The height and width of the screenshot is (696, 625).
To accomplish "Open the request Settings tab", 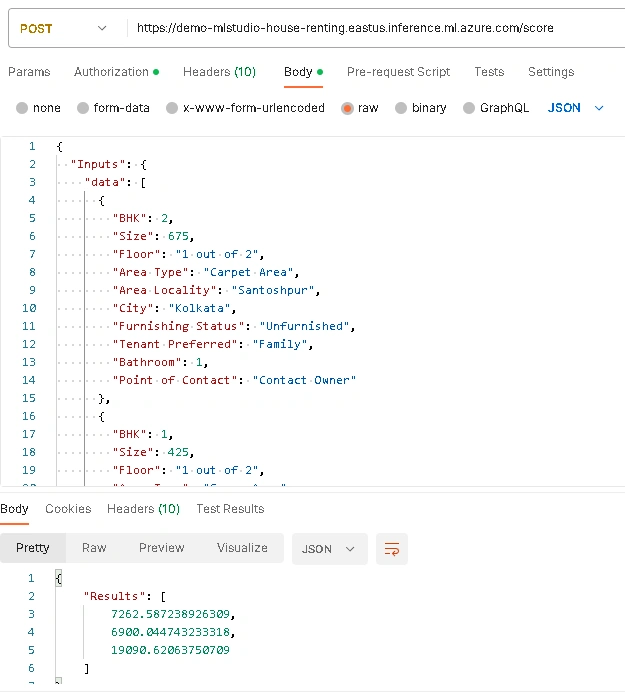I will pos(551,72).
